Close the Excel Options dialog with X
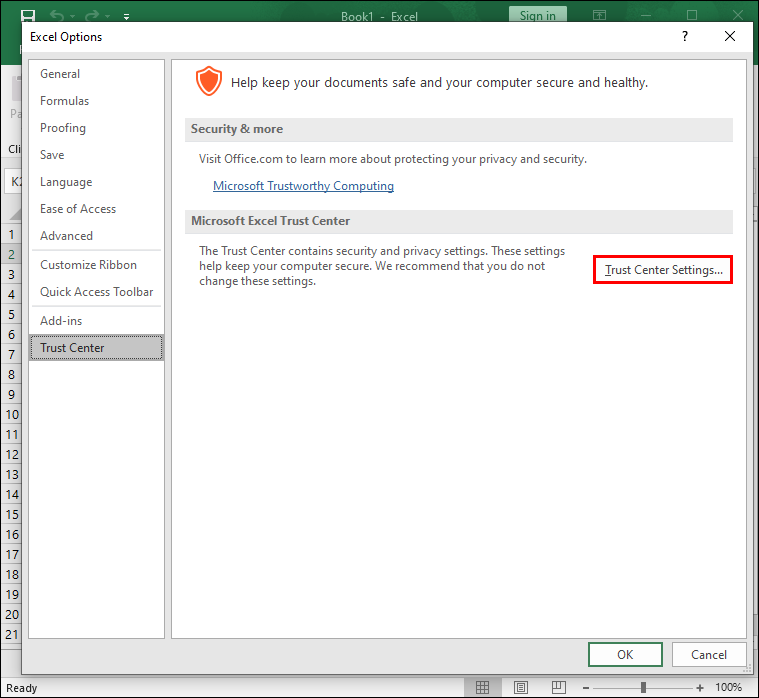Viewport: 759px width, 698px height. [729, 36]
